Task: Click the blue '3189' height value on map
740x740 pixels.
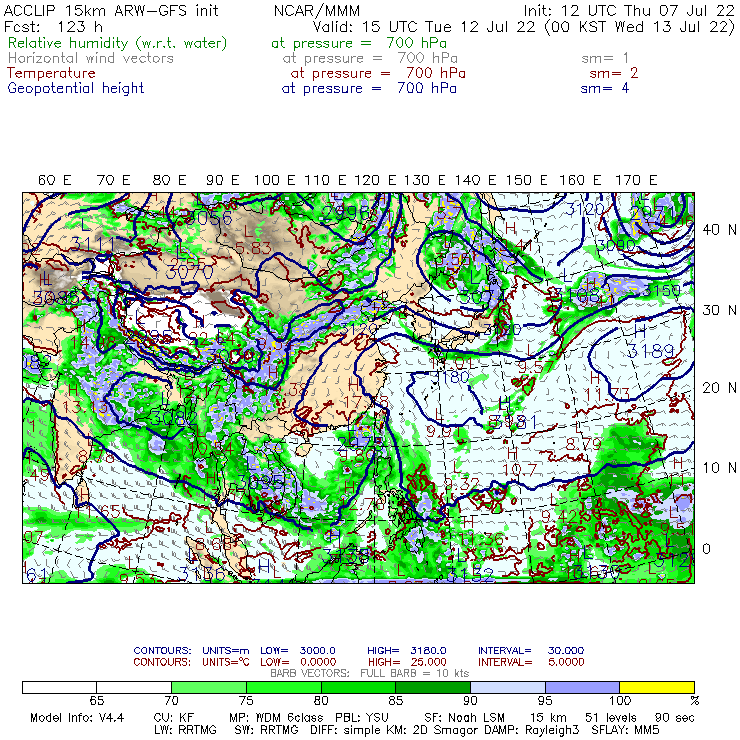Action: coord(650,351)
